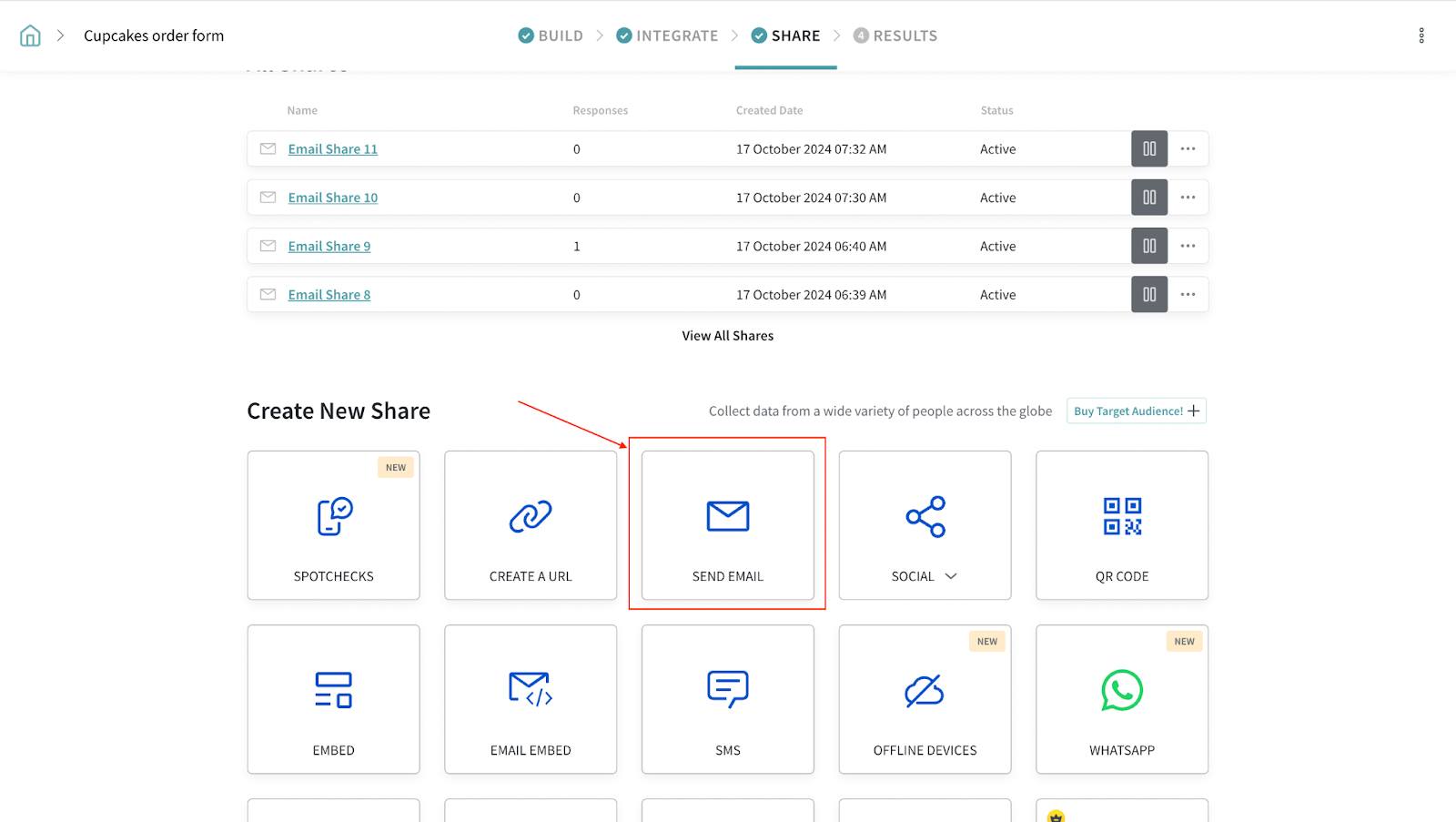
Task: Select the Spotchecks share icon
Action: (x=334, y=516)
